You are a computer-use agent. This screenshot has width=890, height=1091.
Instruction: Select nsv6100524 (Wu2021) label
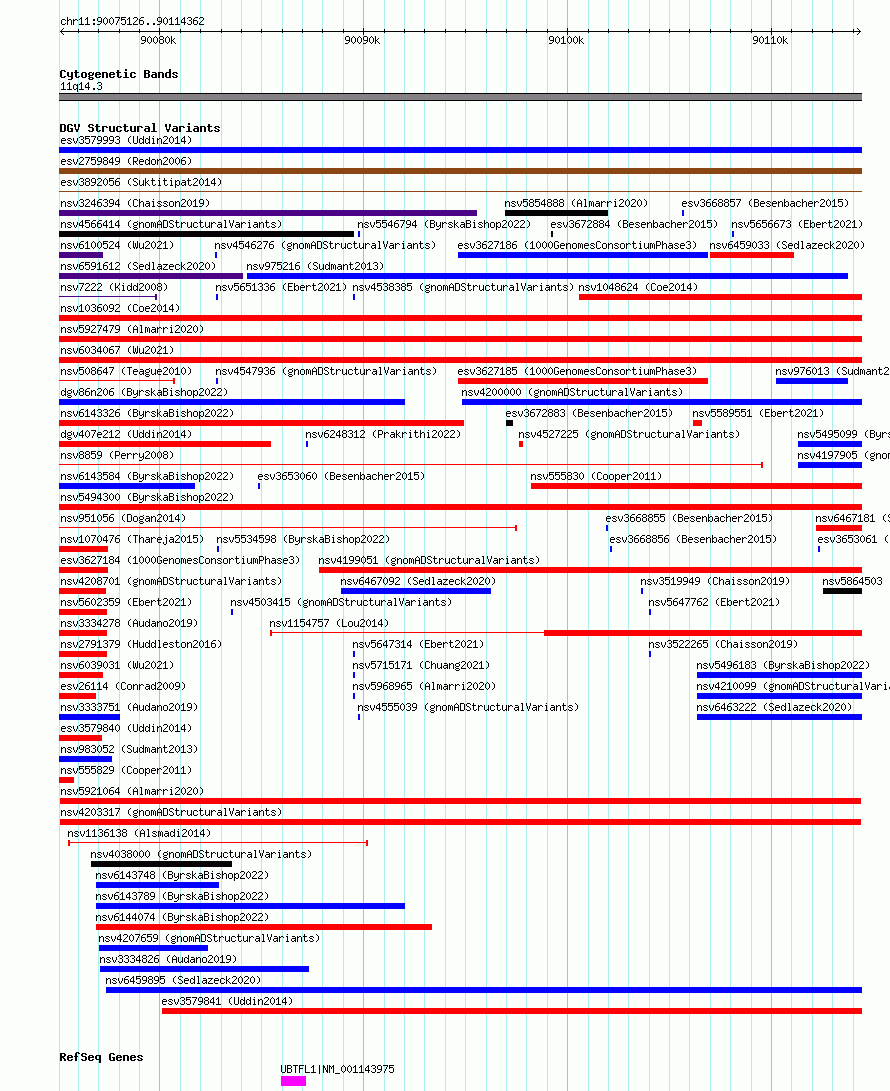117,245
